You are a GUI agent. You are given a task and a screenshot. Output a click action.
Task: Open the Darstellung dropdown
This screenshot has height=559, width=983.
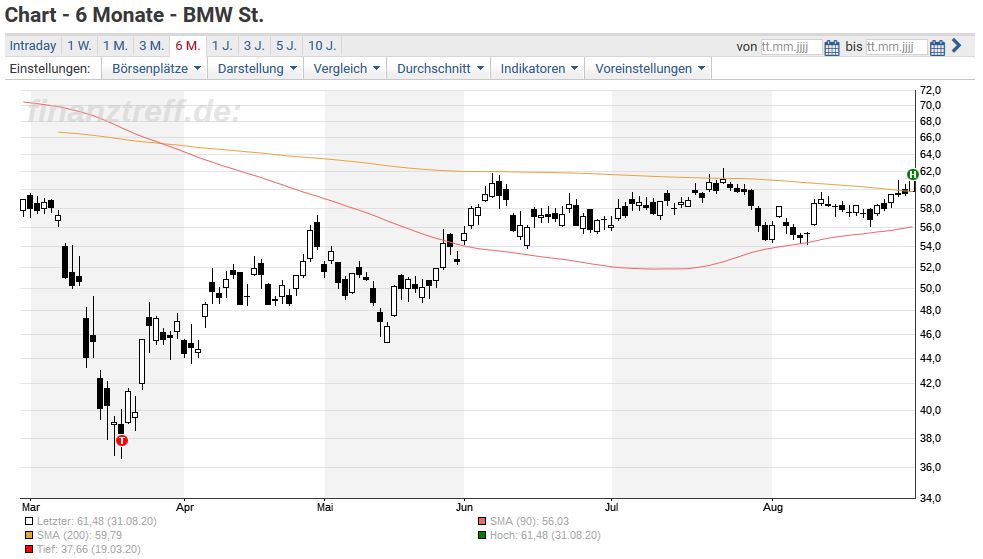tap(256, 69)
